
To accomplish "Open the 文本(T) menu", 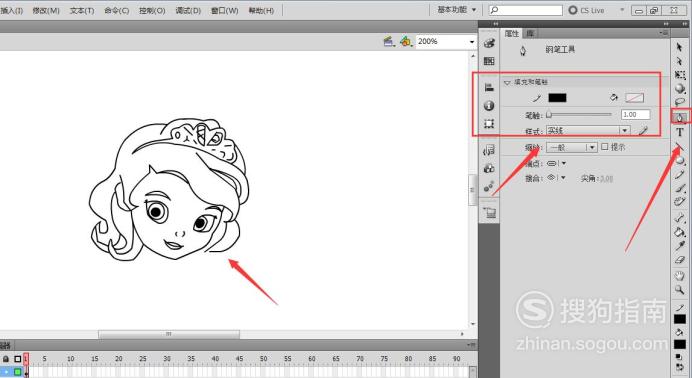I will 82,10.
